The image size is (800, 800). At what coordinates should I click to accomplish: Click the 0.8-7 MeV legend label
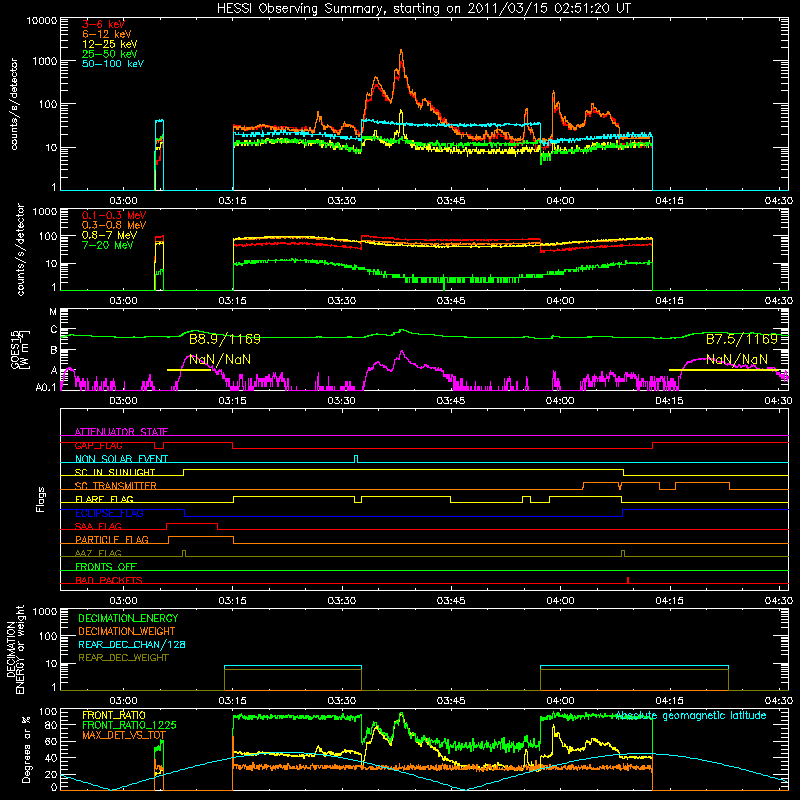pos(109,235)
